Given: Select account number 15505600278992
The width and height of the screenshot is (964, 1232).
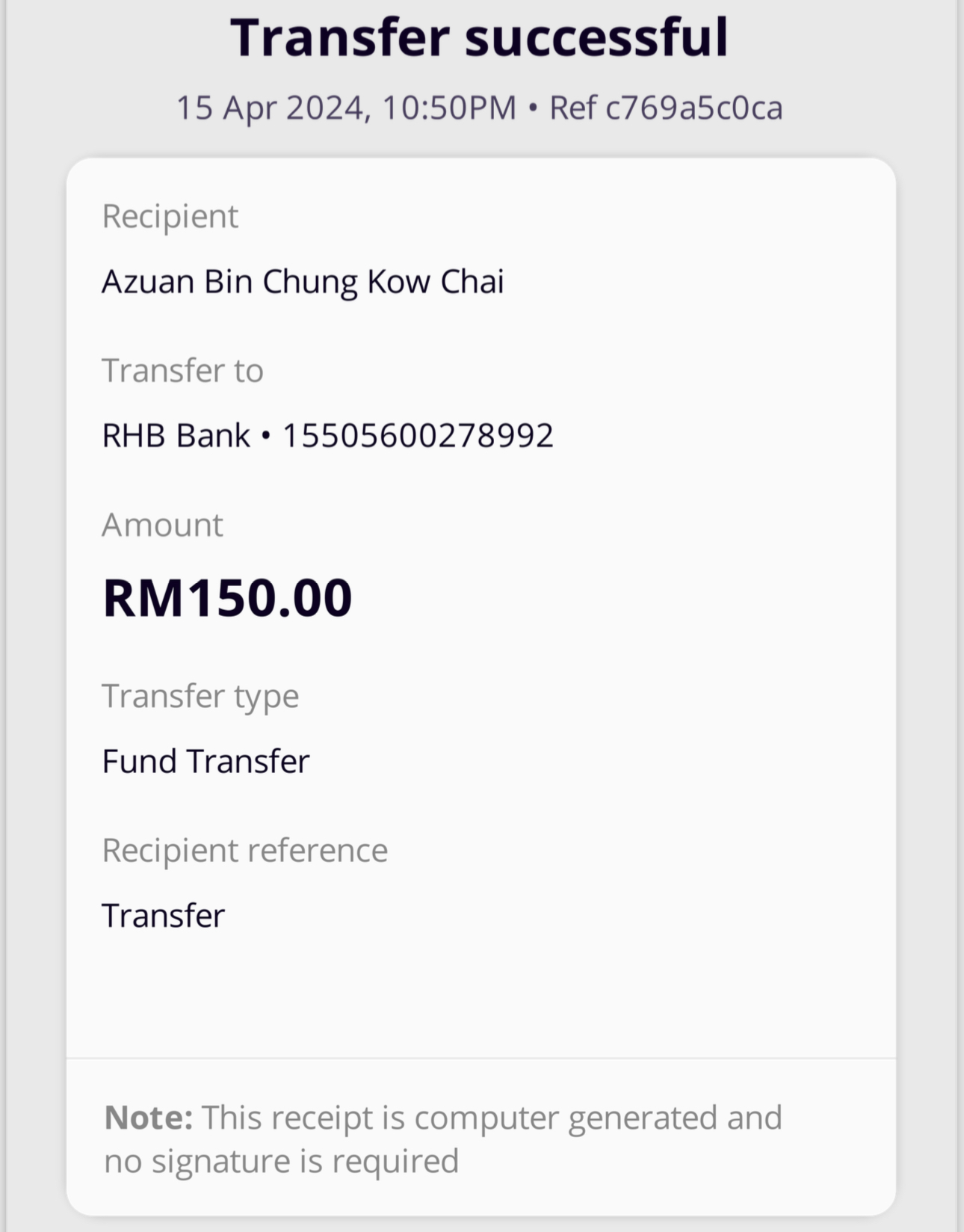Looking at the screenshot, I should (418, 436).
